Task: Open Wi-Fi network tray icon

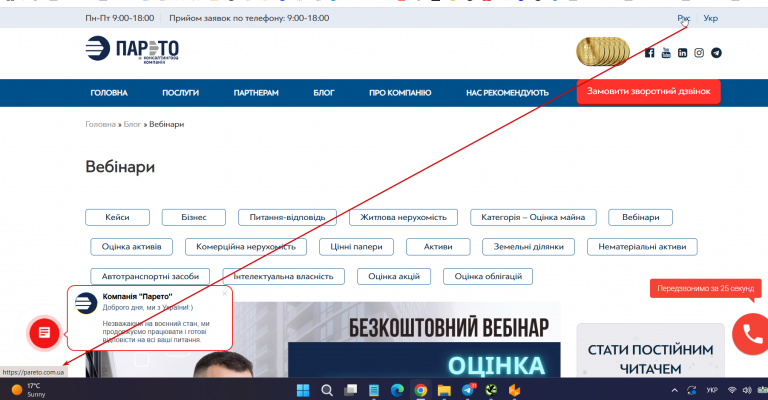Action: pyautogui.click(x=732, y=390)
